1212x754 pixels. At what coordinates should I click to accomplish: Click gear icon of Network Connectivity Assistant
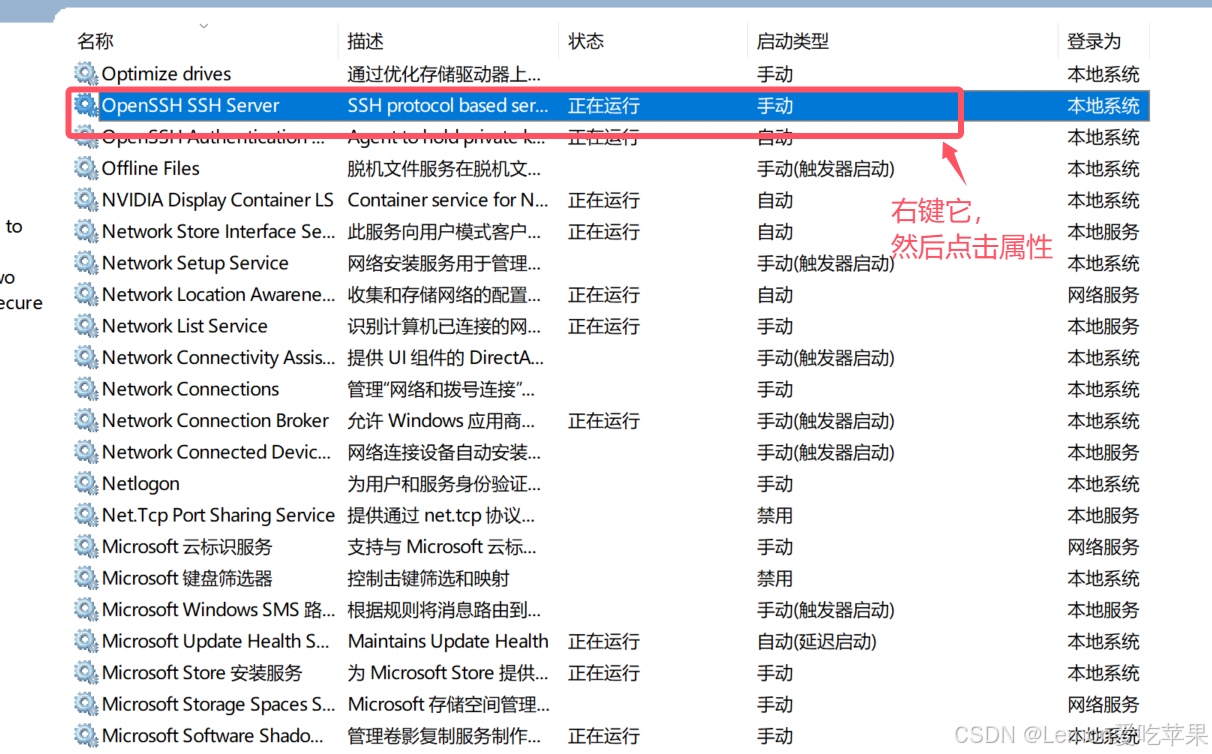coord(86,358)
